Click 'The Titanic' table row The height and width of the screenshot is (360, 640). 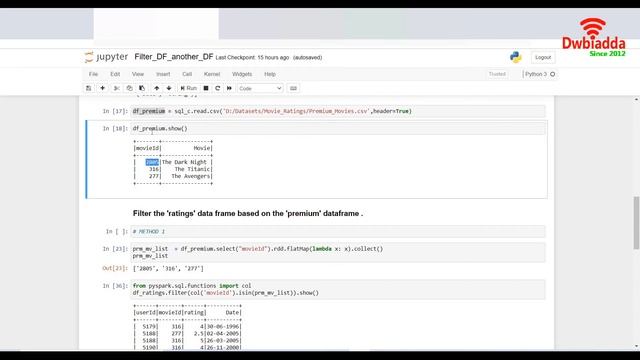(x=173, y=169)
